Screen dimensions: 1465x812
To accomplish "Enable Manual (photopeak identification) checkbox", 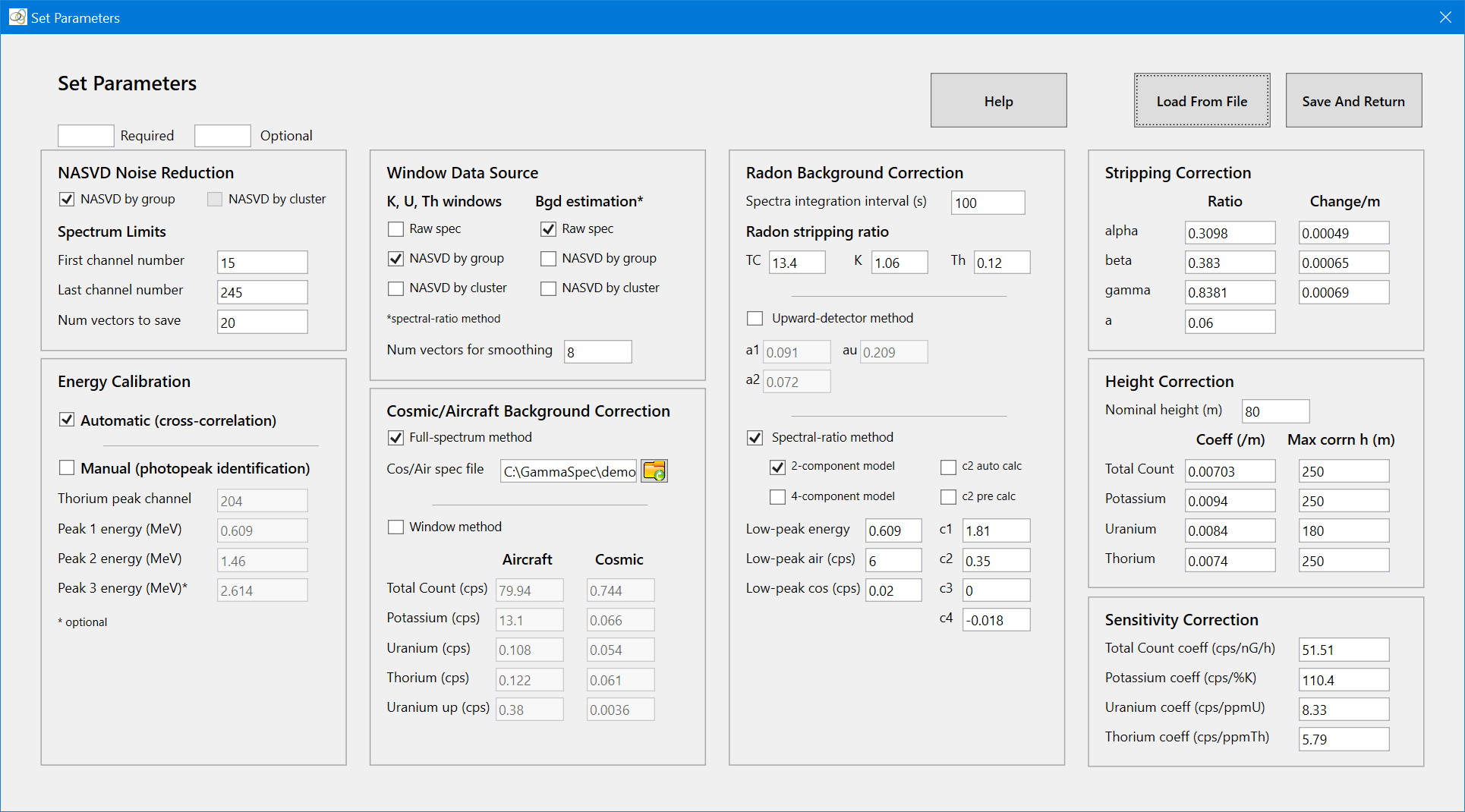I will 67,468.
